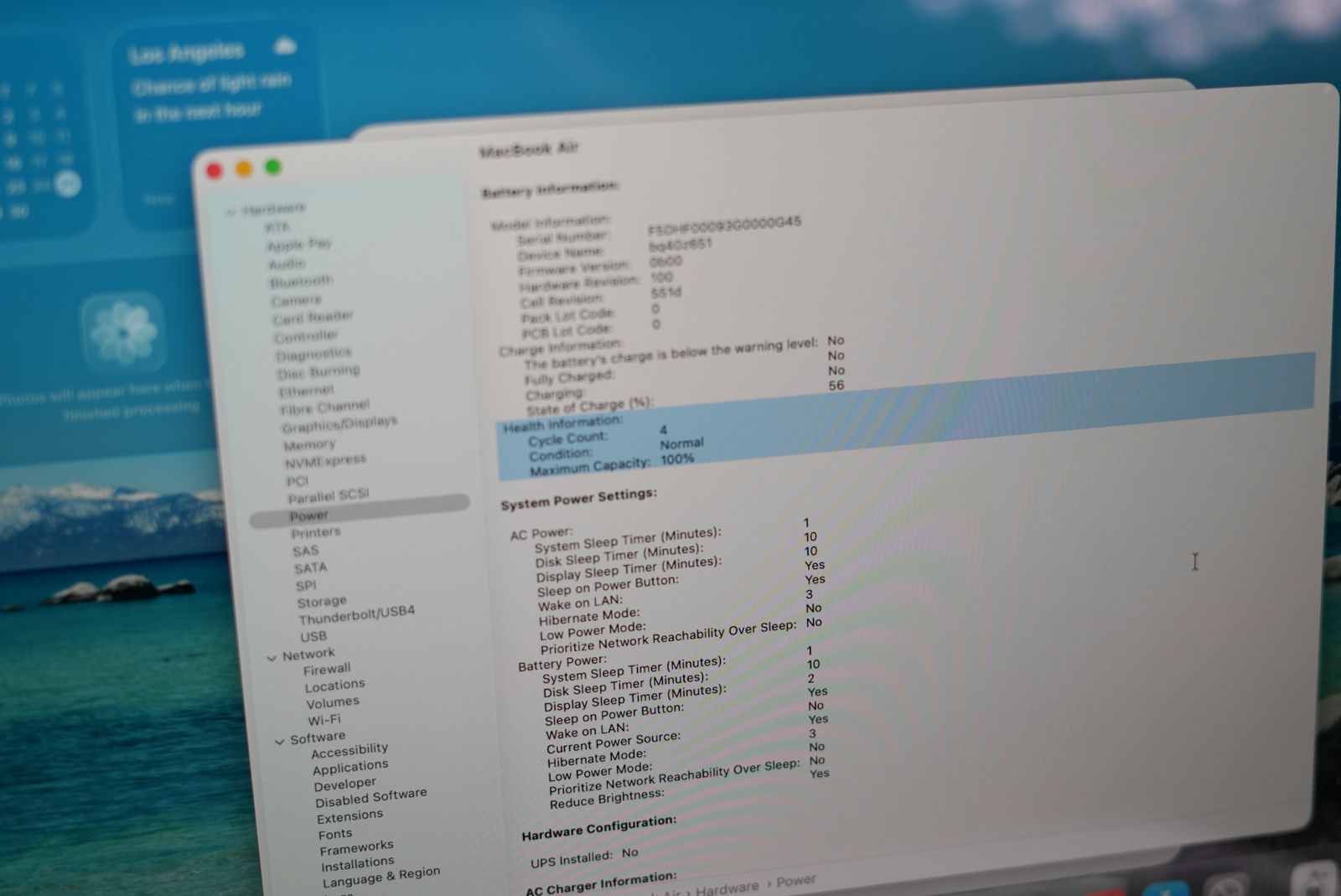Close the window with the red button
The width and height of the screenshot is (1341, 896).
(215, 171)
